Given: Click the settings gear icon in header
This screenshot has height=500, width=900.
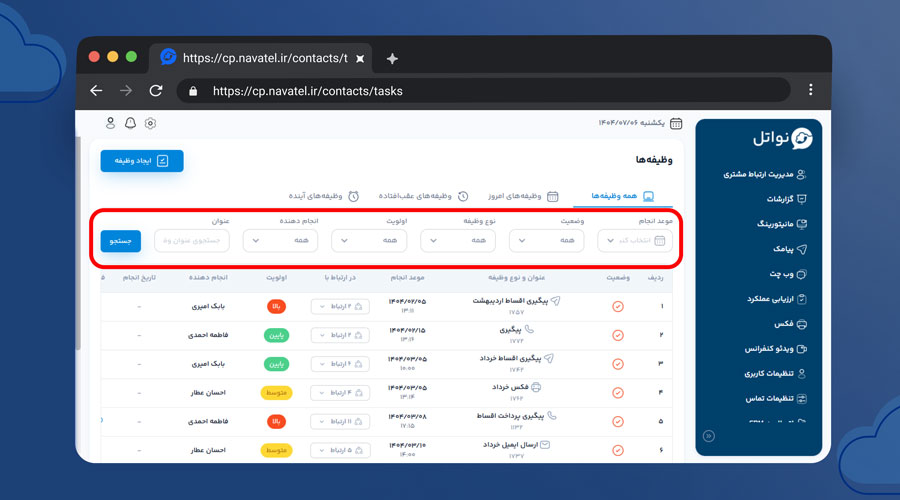Looking at the screenshot, I should tap(150, 123).
